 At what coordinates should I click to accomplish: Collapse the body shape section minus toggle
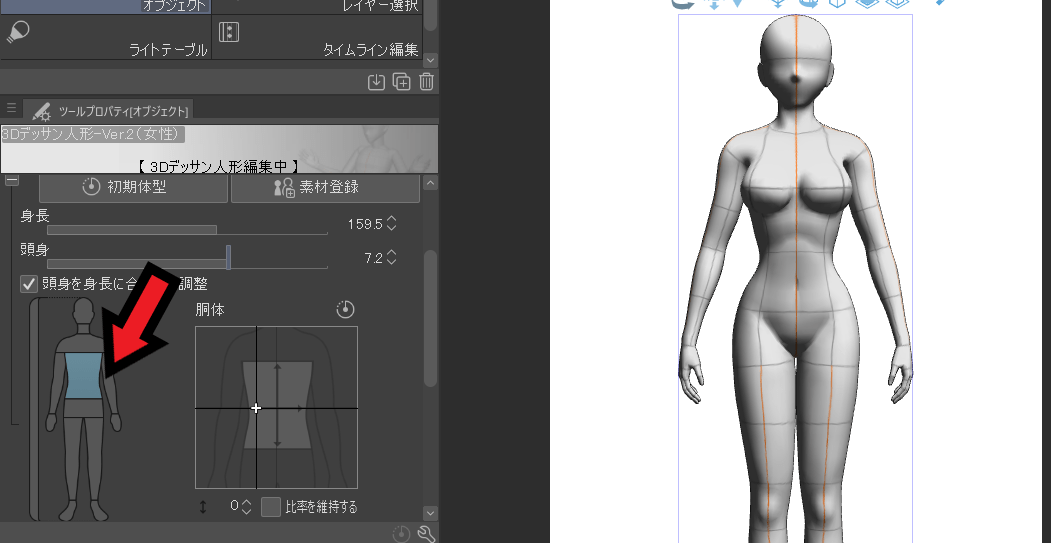pos(12,180)
